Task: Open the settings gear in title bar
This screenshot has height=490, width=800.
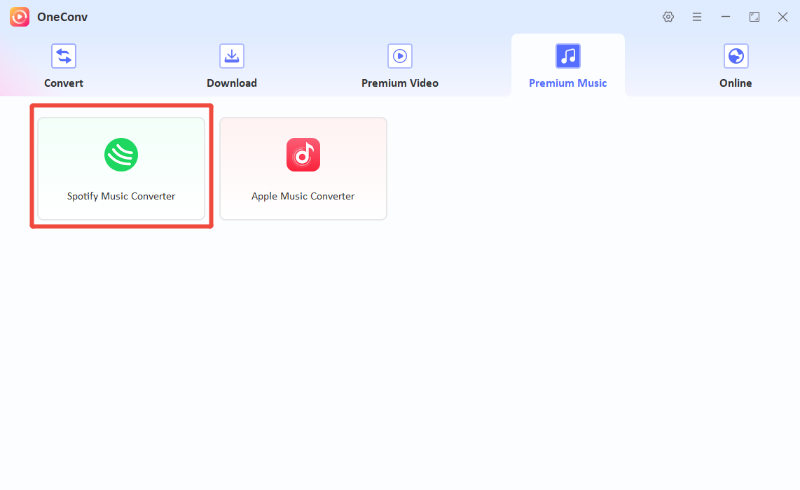Action: [668, 17]
